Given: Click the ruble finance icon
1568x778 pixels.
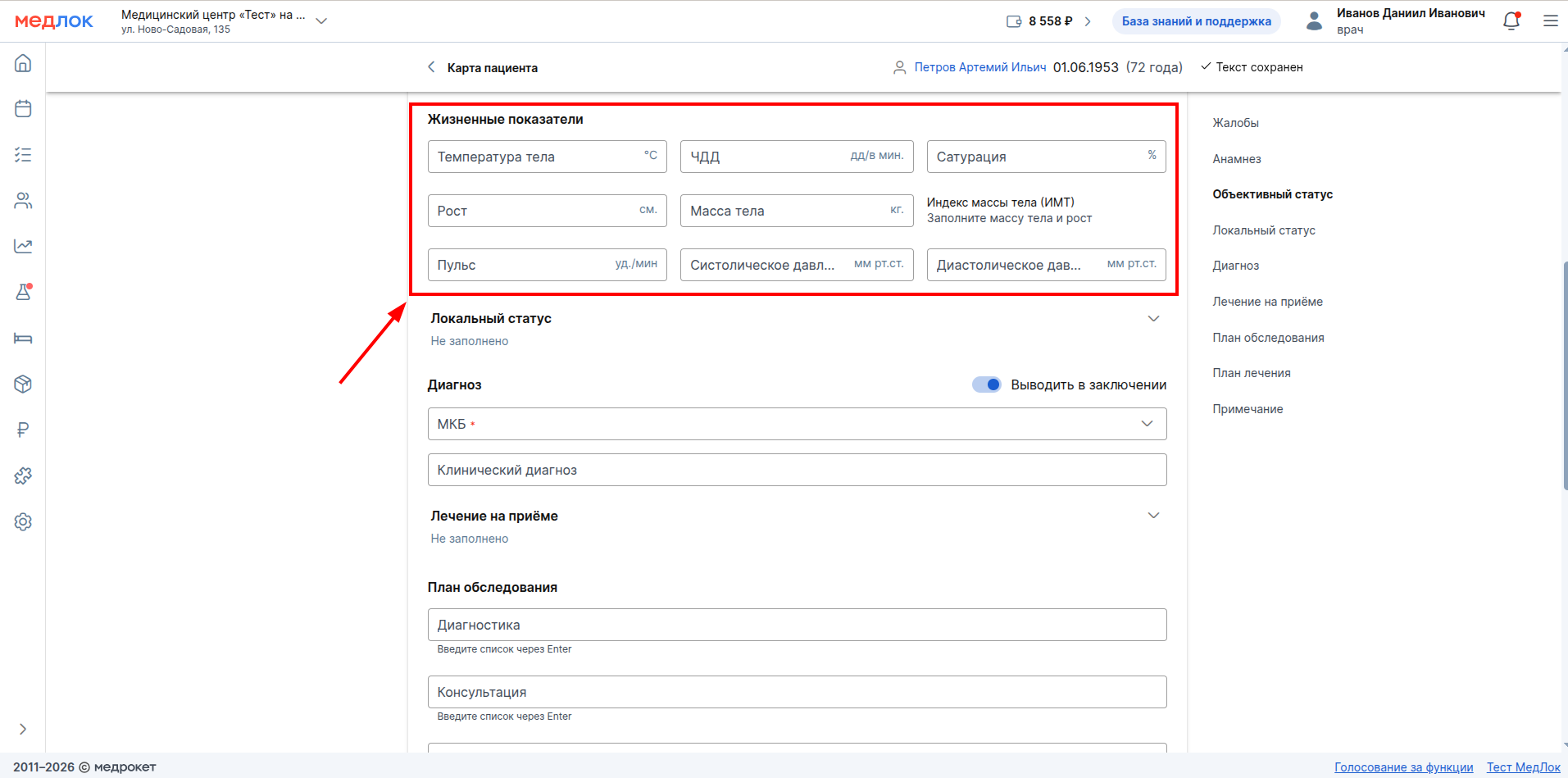Looking at the screenshot, I should [x=23, y=430].
